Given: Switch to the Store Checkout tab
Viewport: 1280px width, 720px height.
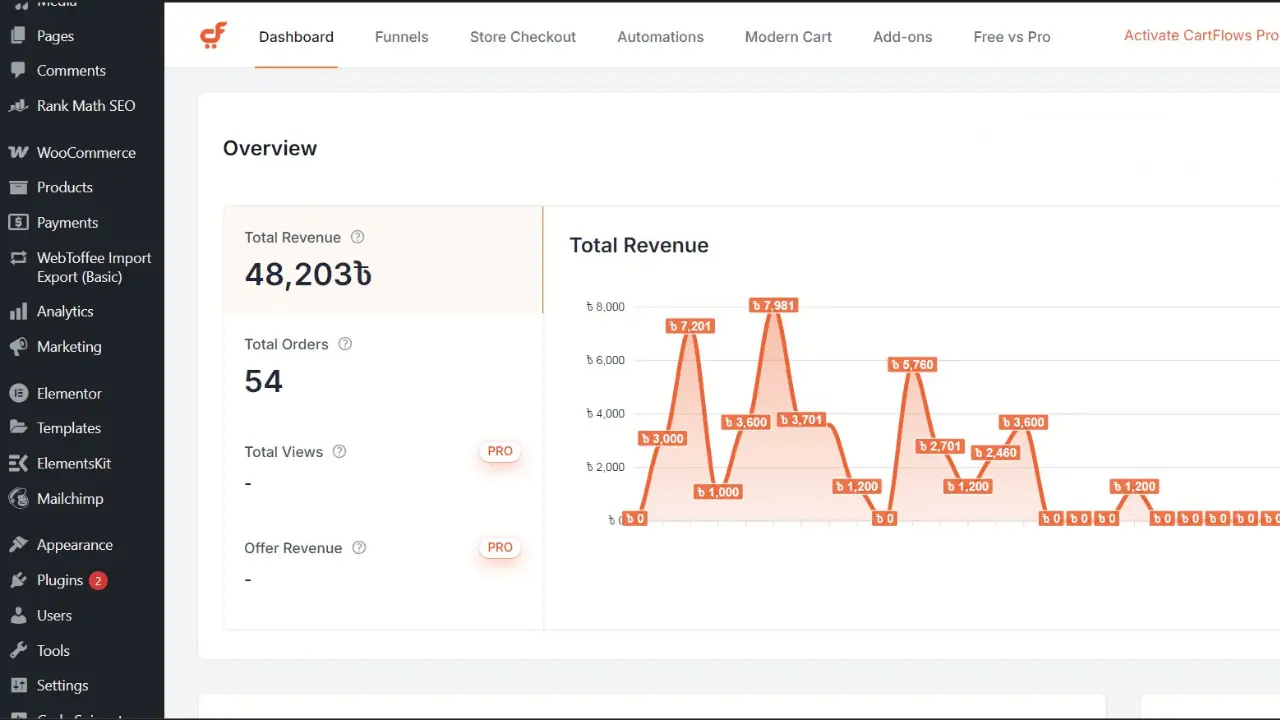Looking at the screenshot, I should [522, 37].
